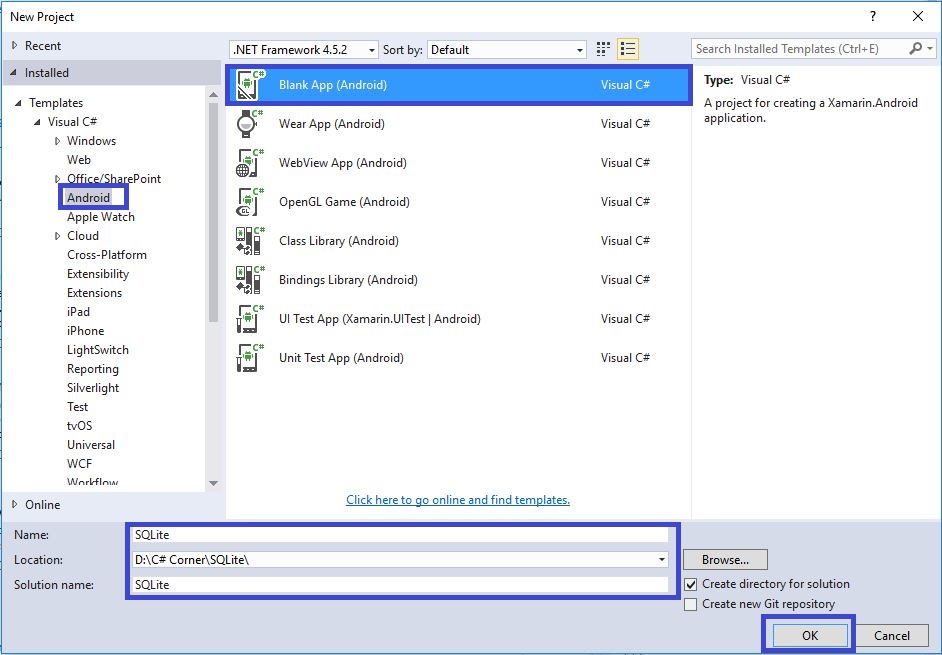Uncheck Create directory for solution
This screenshot has height=655, width=942.
[689, 584]
